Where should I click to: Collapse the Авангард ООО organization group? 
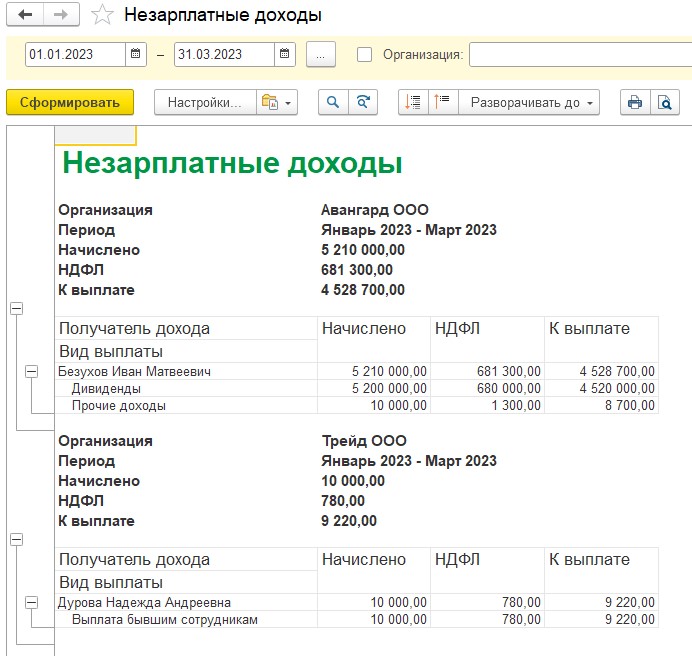pos(16,309)
